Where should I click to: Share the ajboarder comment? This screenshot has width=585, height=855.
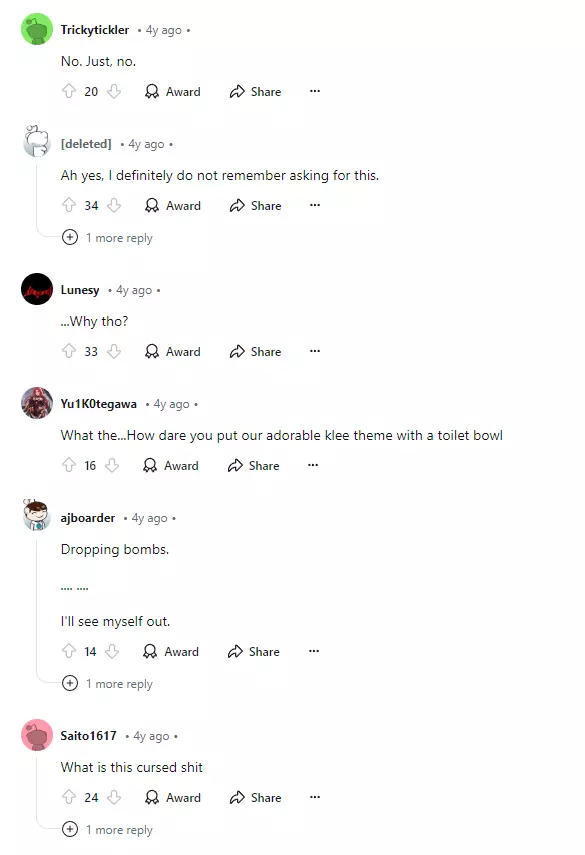point(254,652)
